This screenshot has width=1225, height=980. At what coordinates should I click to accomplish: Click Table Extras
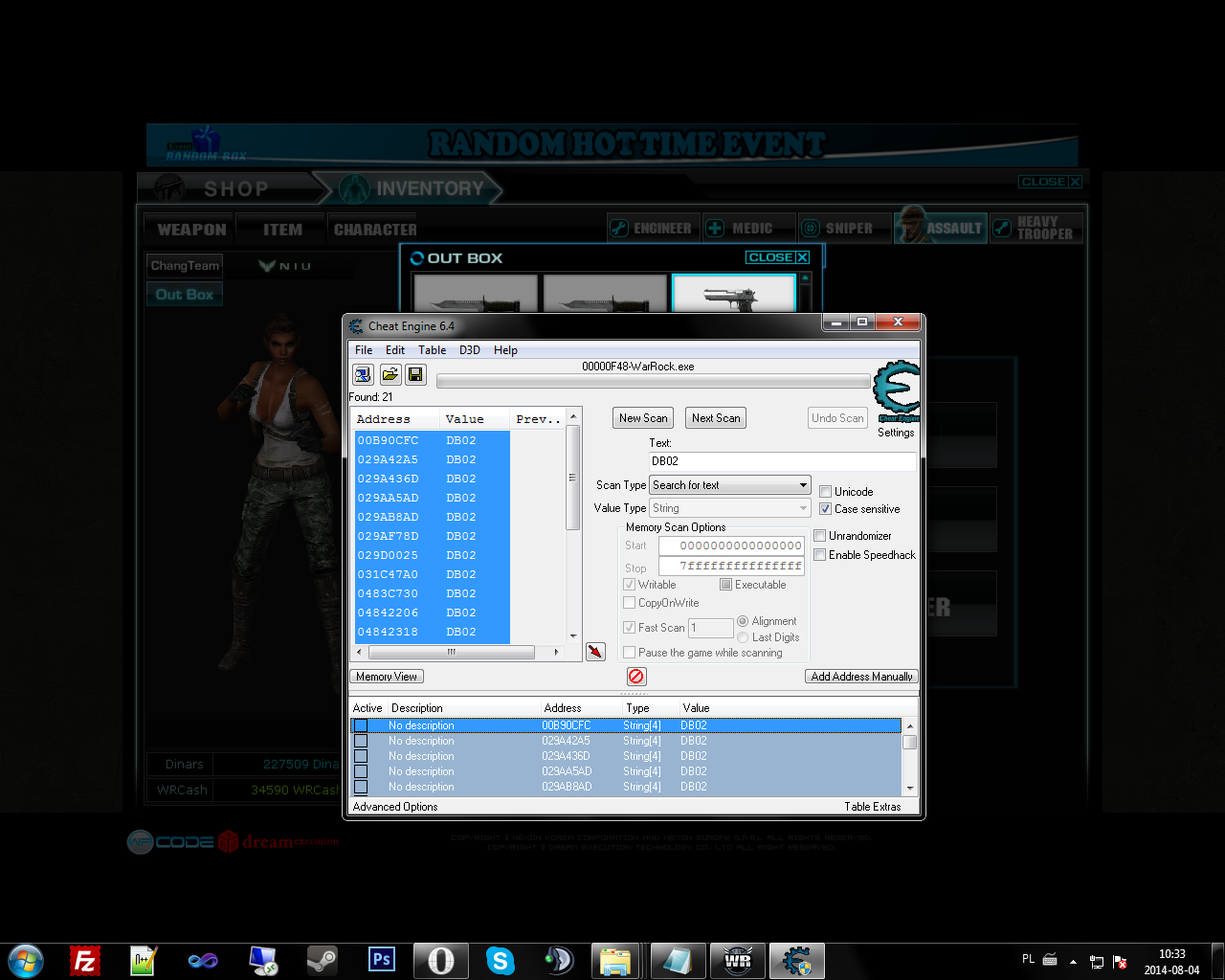coord(873,807)
